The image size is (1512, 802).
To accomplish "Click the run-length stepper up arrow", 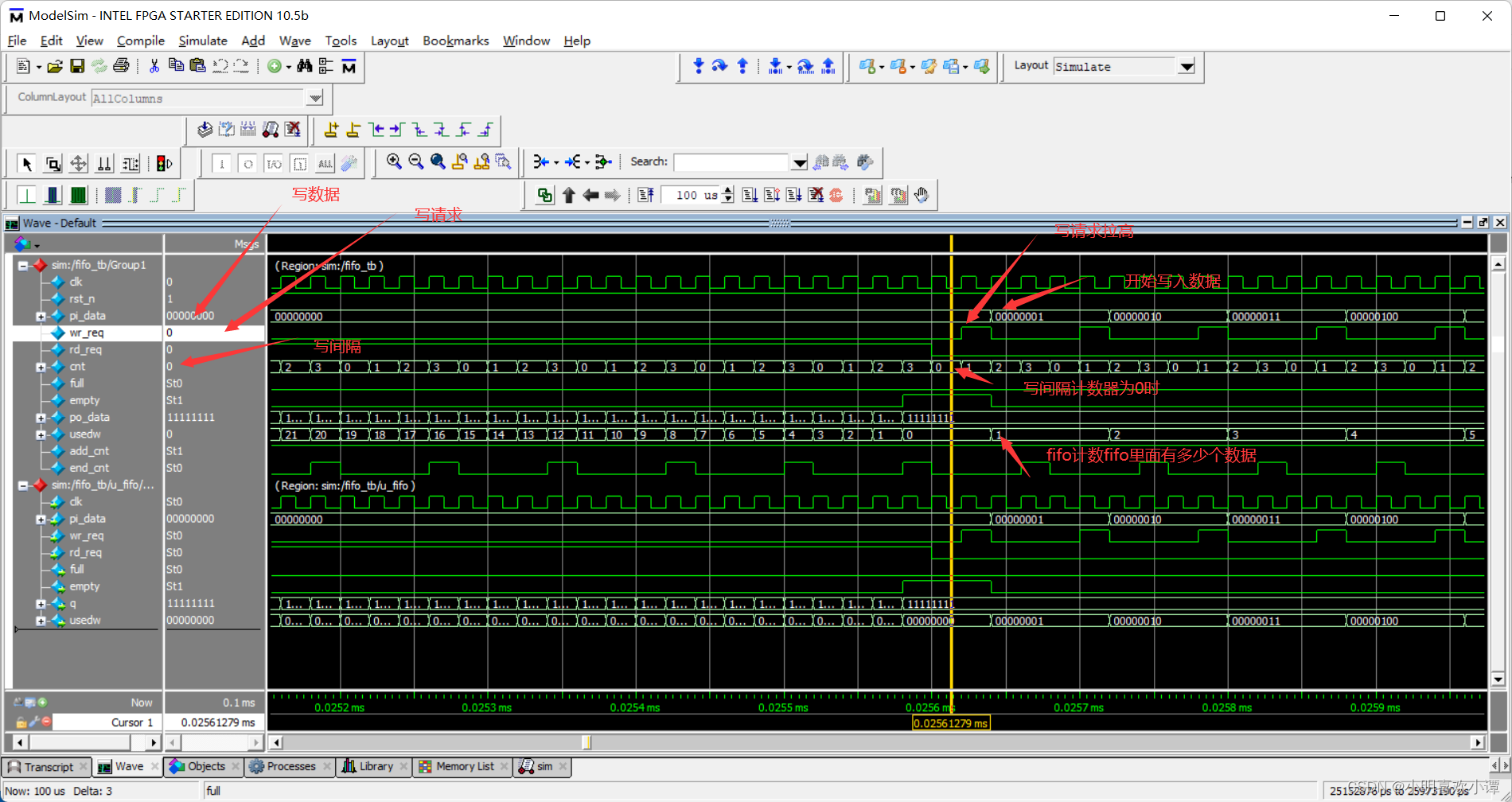I will click(727, 190).
